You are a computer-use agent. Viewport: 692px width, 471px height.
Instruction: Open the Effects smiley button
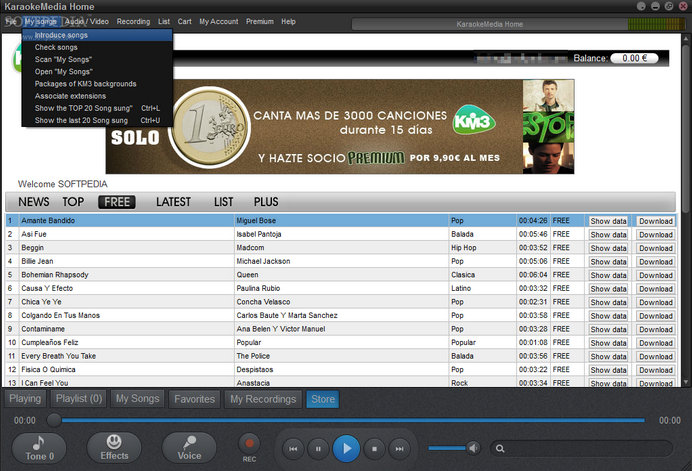[114, 448]
